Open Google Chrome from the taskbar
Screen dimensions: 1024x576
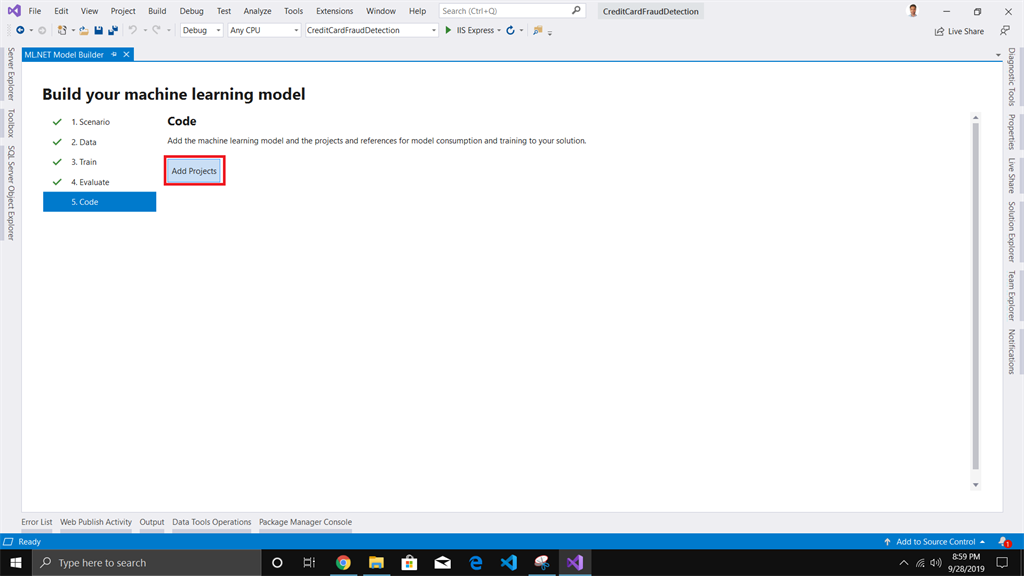click(x=343, y=562)
